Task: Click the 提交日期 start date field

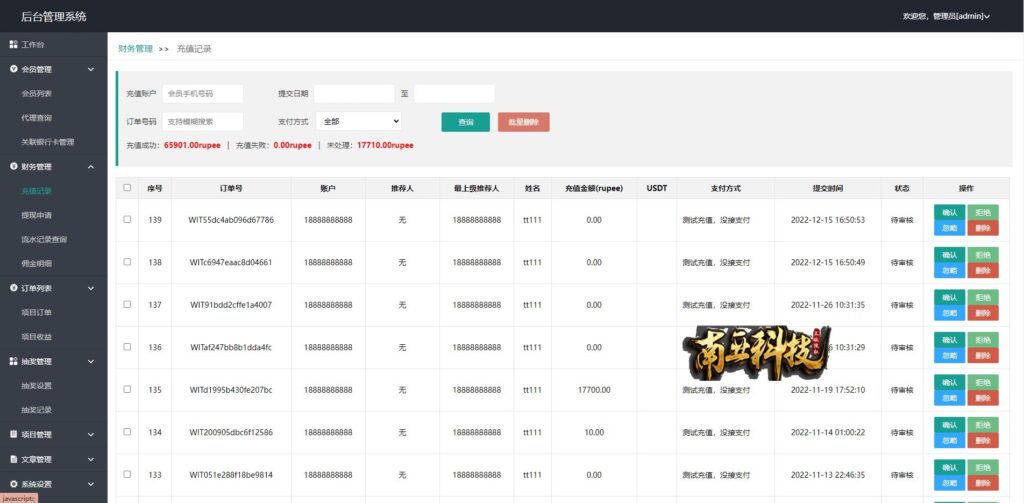Action: tap(355, 93)
